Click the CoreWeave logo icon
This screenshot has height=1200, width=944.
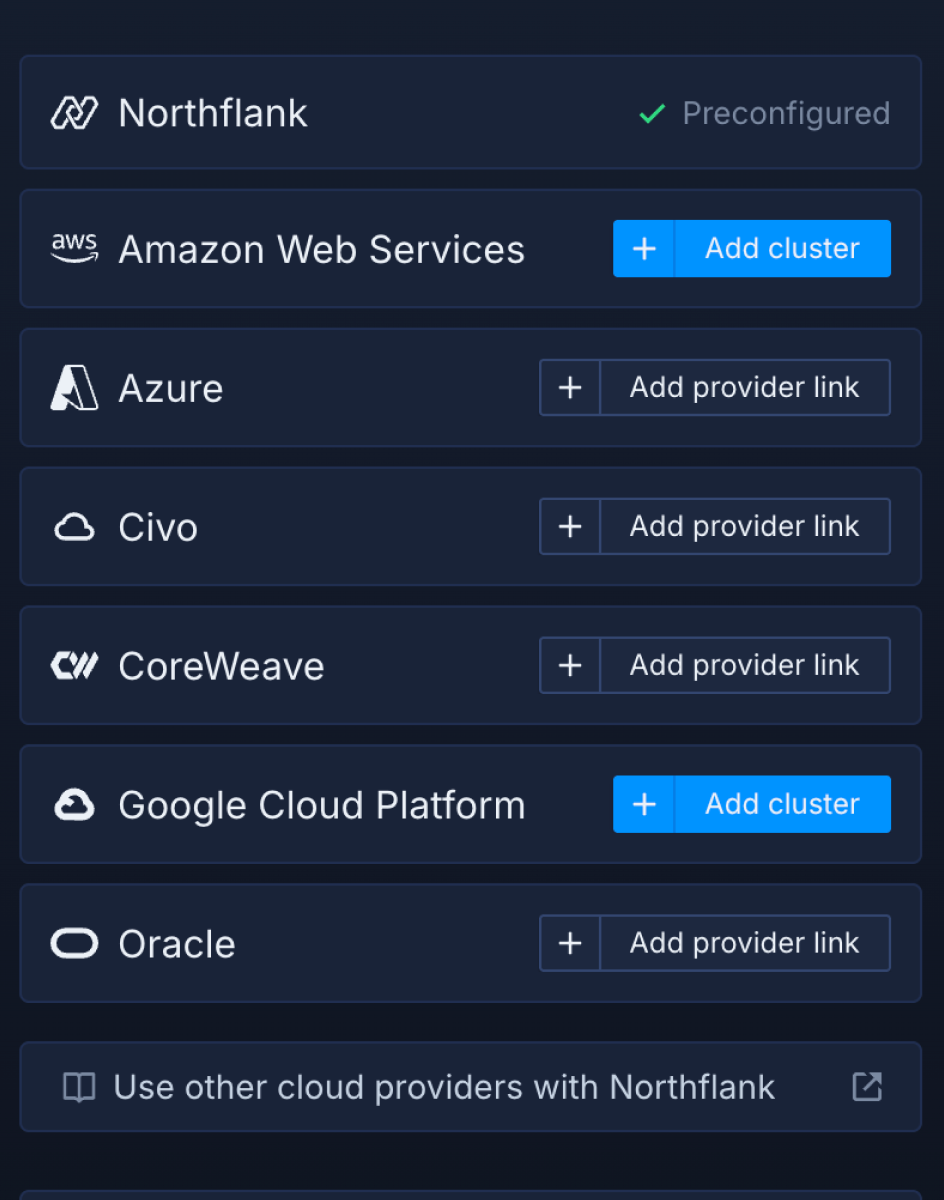[x=74, y=666]
